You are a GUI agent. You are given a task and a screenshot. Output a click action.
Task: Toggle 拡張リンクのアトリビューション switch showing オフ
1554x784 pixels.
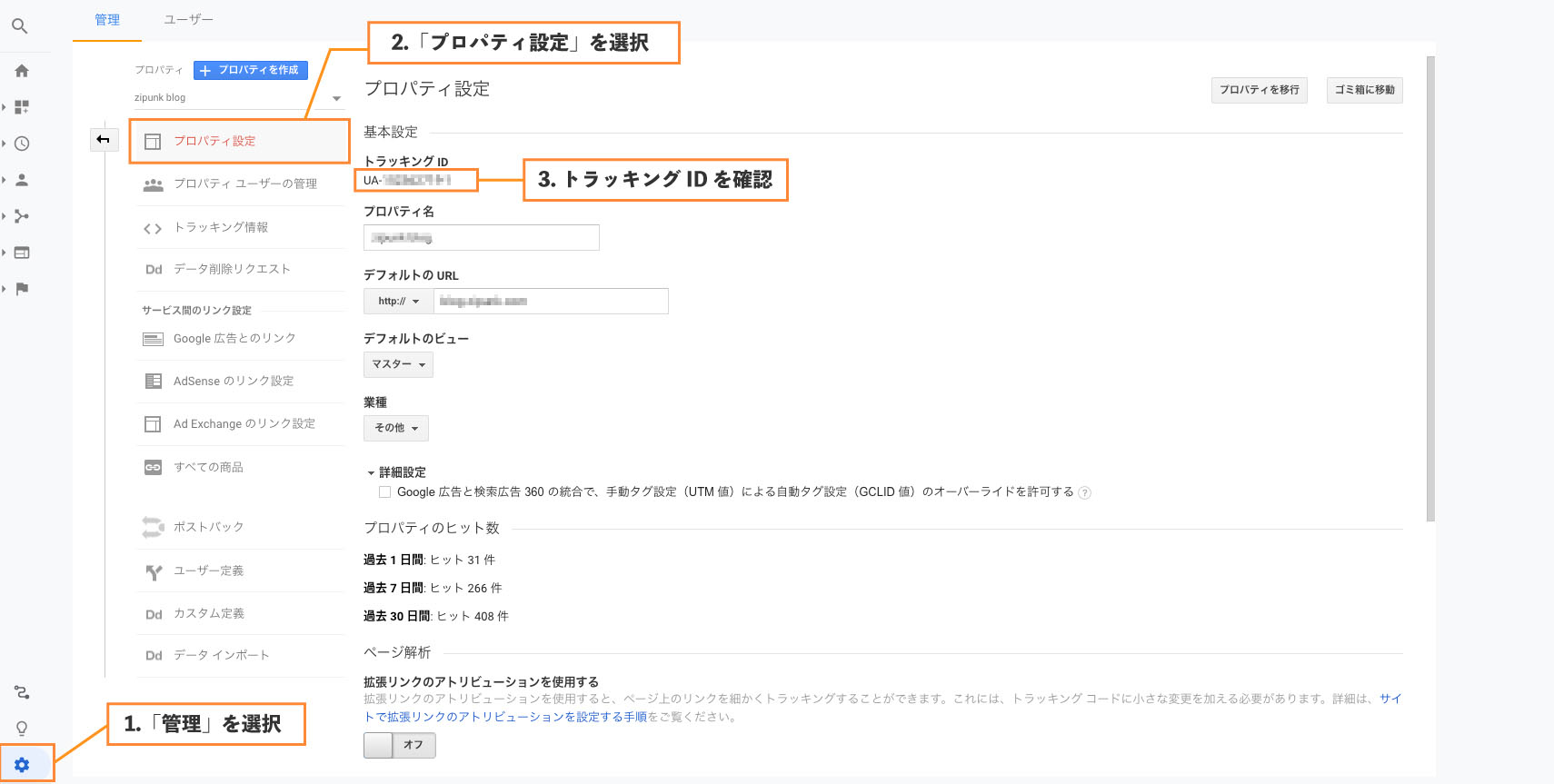click(400, 745)
